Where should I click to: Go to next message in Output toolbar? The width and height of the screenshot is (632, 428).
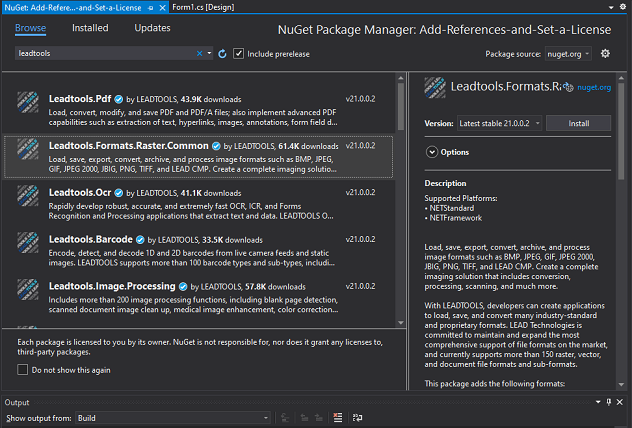click(x=318, y=418)
